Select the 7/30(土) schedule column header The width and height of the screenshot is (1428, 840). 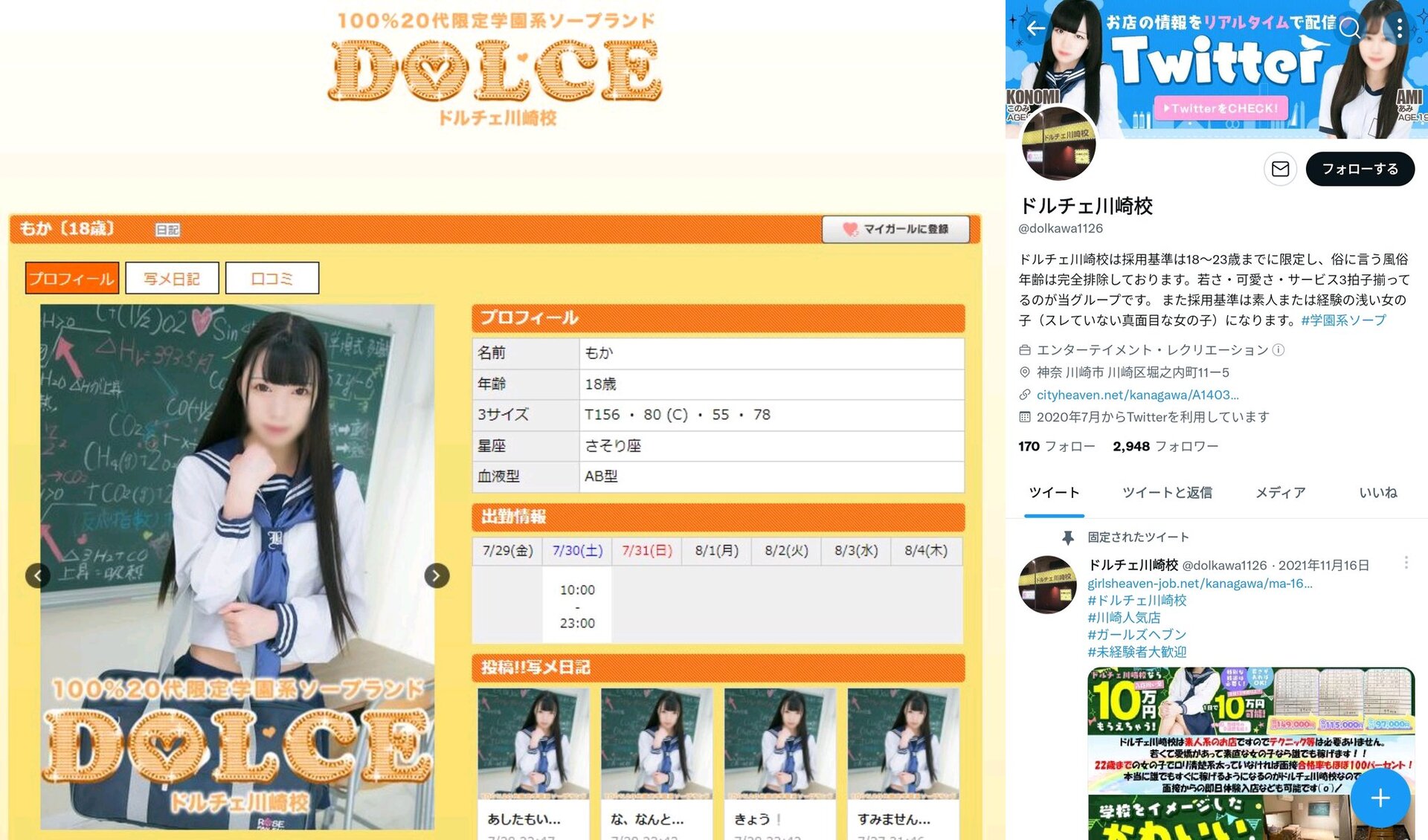point(577,551)
